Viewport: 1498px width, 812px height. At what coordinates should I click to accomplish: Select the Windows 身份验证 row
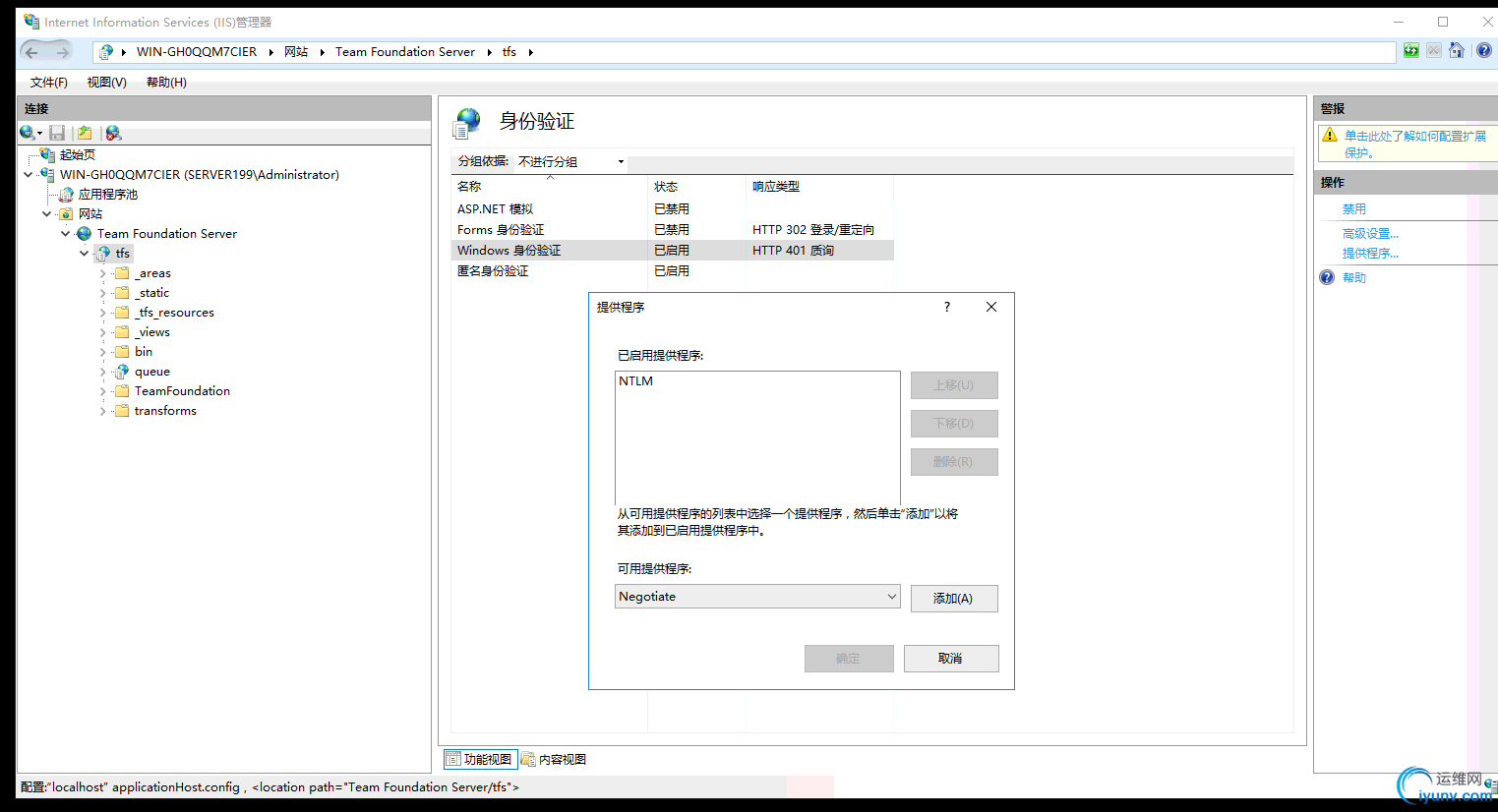[x=673, y=251]
